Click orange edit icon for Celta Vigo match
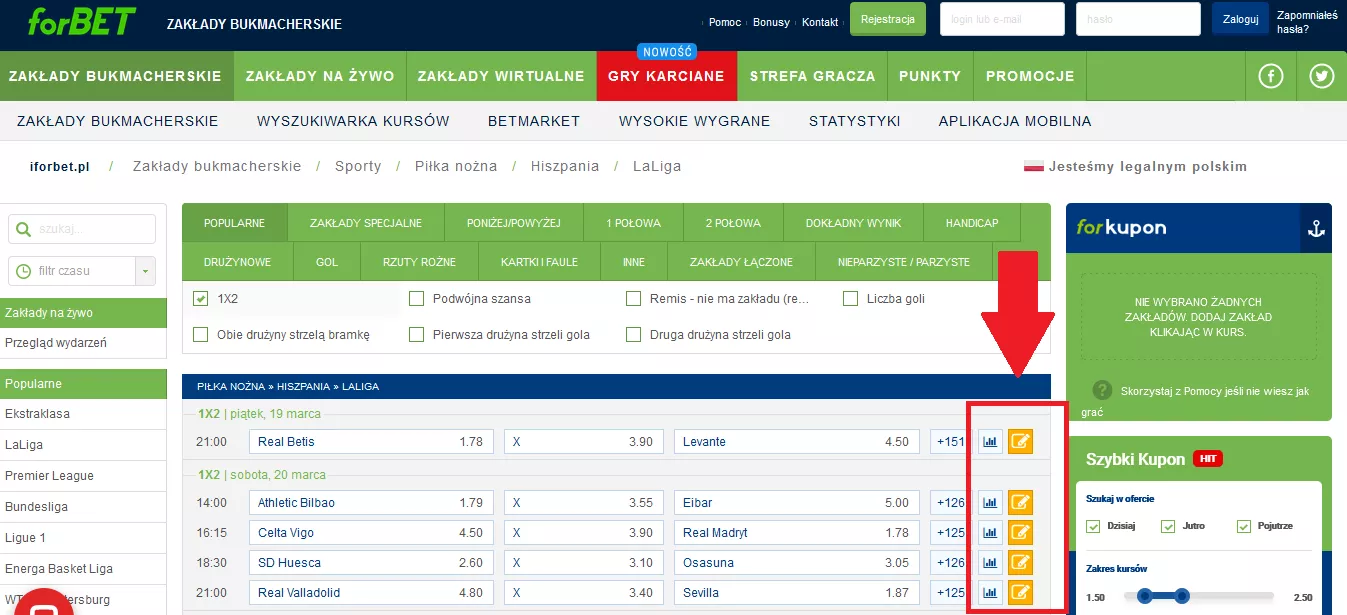This screenshot has height=615, width=1347. [1020, 533]
